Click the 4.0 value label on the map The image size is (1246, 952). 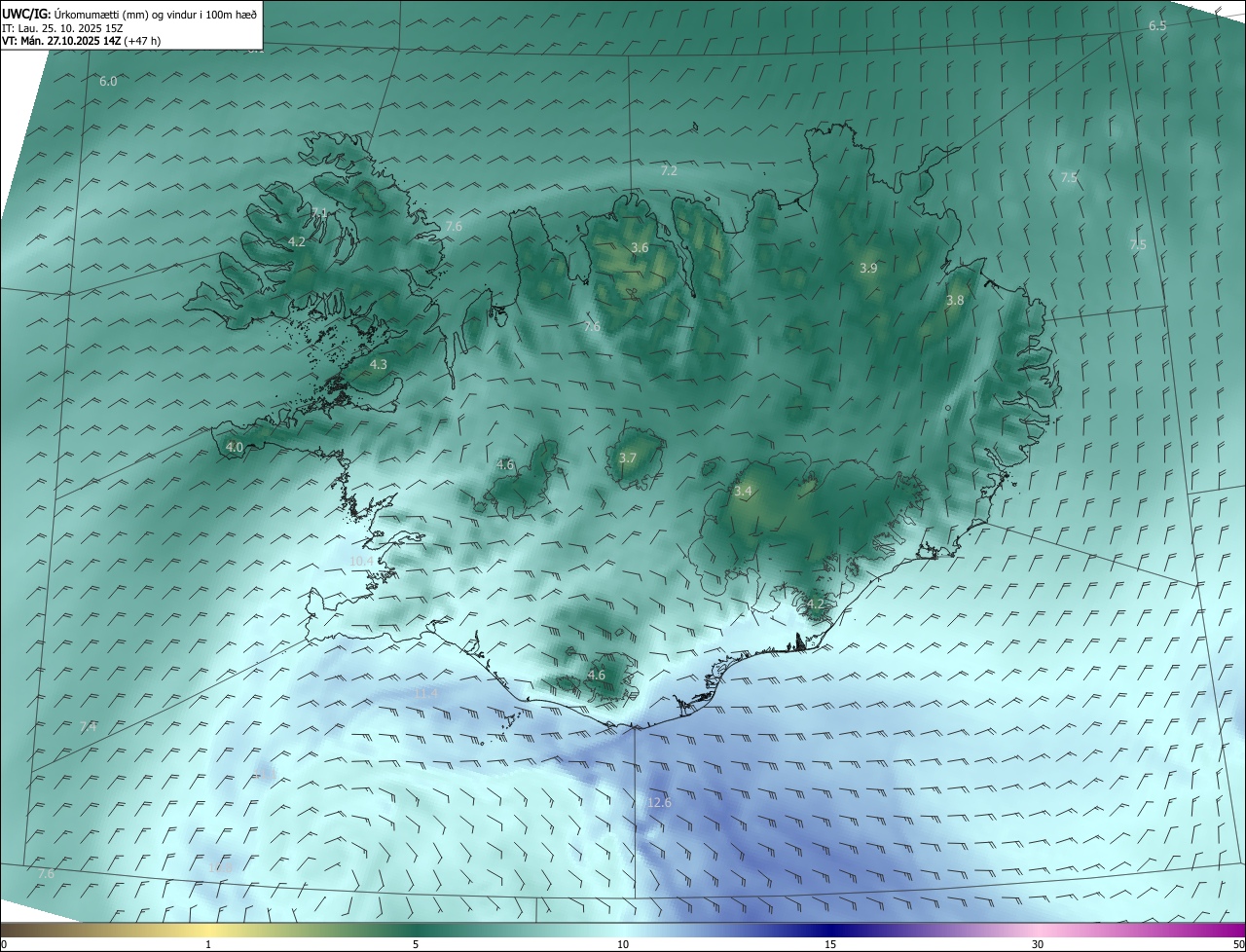(234, 448)
